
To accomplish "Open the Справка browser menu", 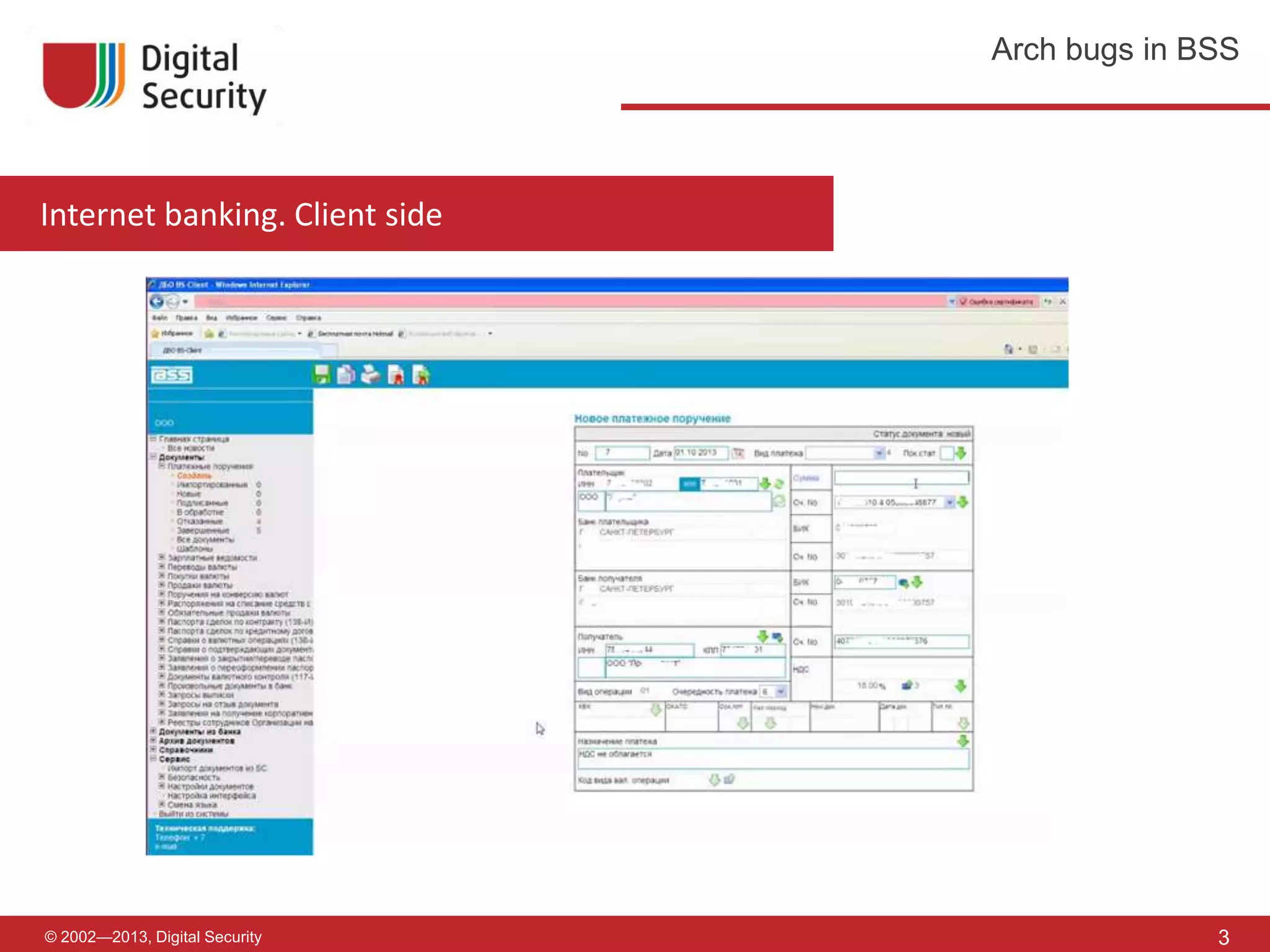I will pyautogui.click(x=309, y=317).
